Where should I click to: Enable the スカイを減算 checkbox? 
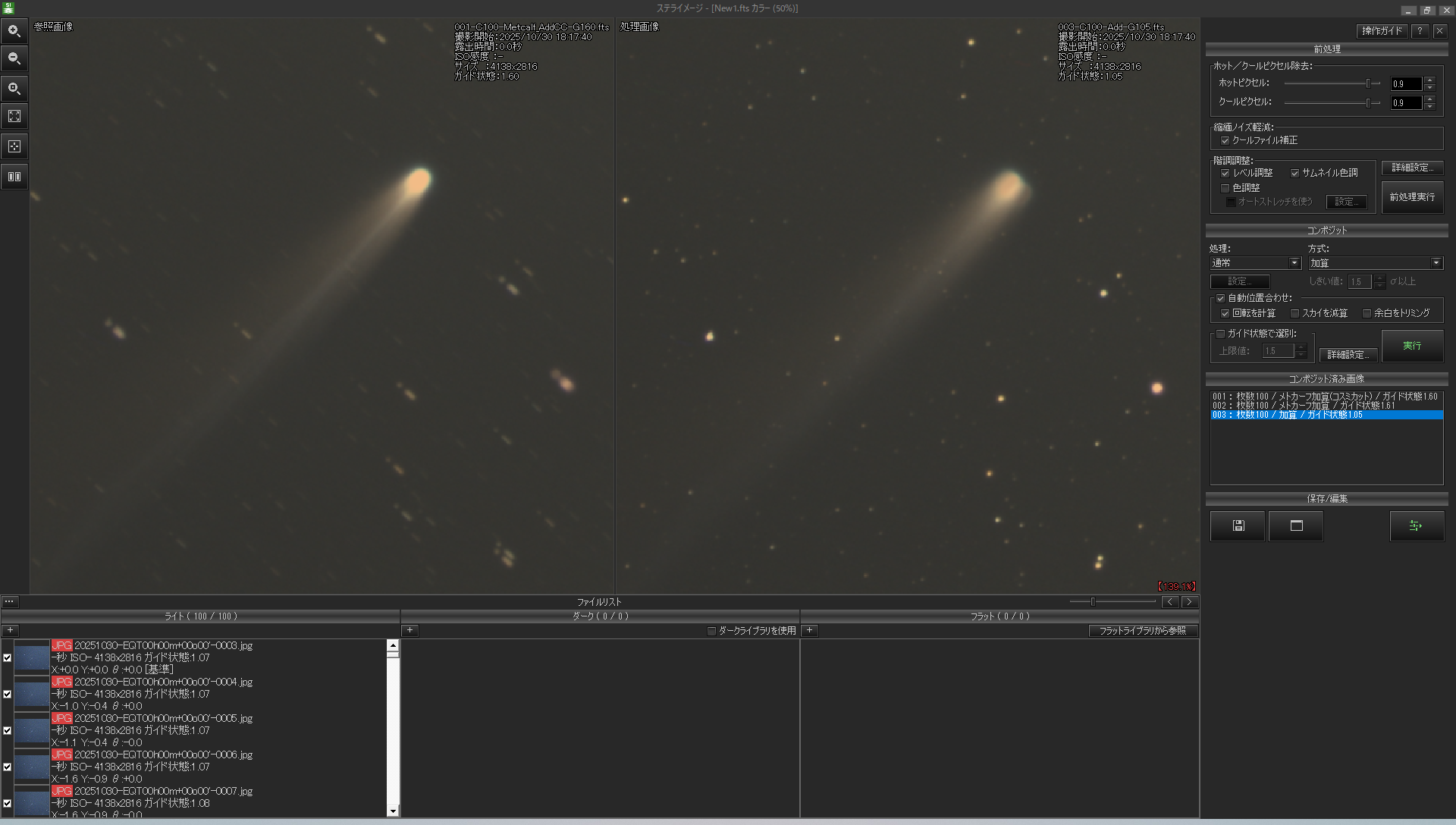[1295, 313]
